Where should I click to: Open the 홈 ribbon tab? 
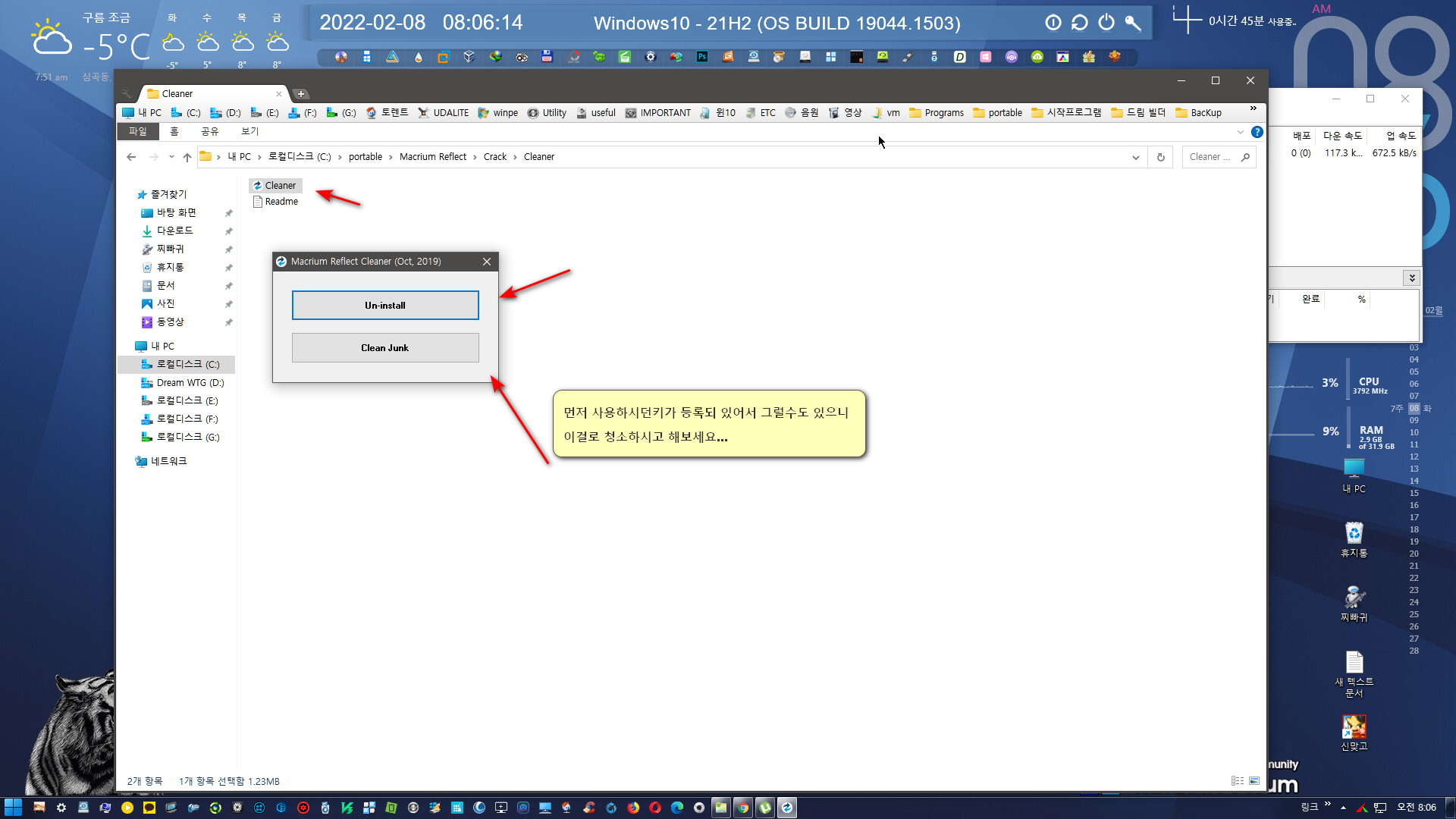point(174,131)
